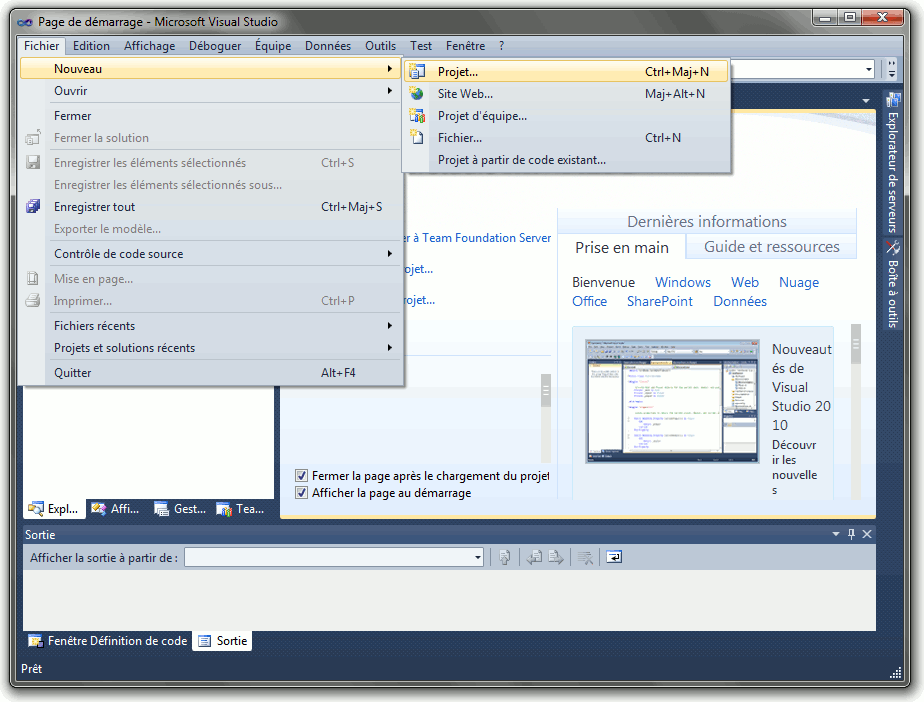The height and width of the screenshot is (702, 924).
Task: Click the Visual Studio title bar logo
Action: [x=25, y=22]
